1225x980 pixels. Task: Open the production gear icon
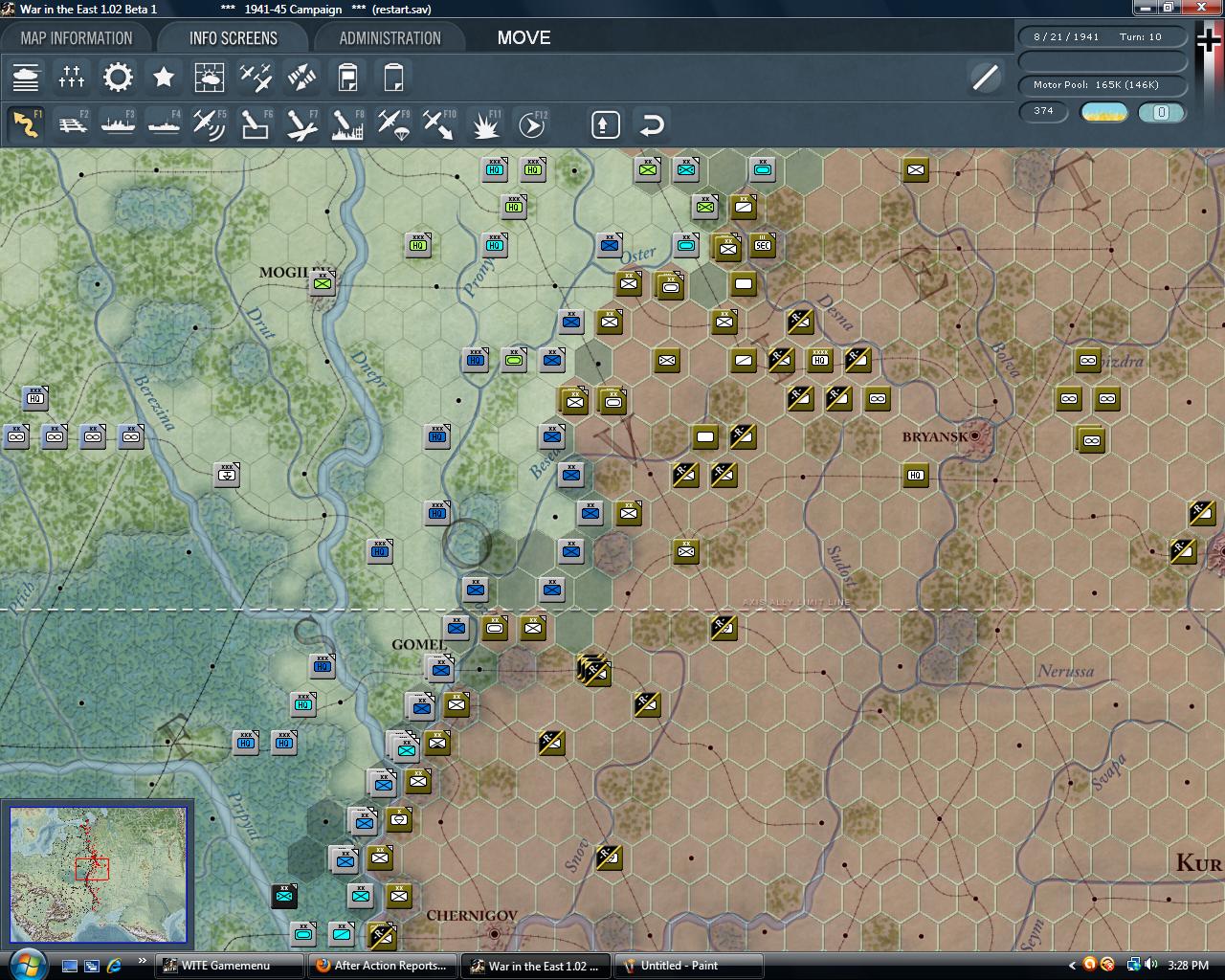[118, 78]
